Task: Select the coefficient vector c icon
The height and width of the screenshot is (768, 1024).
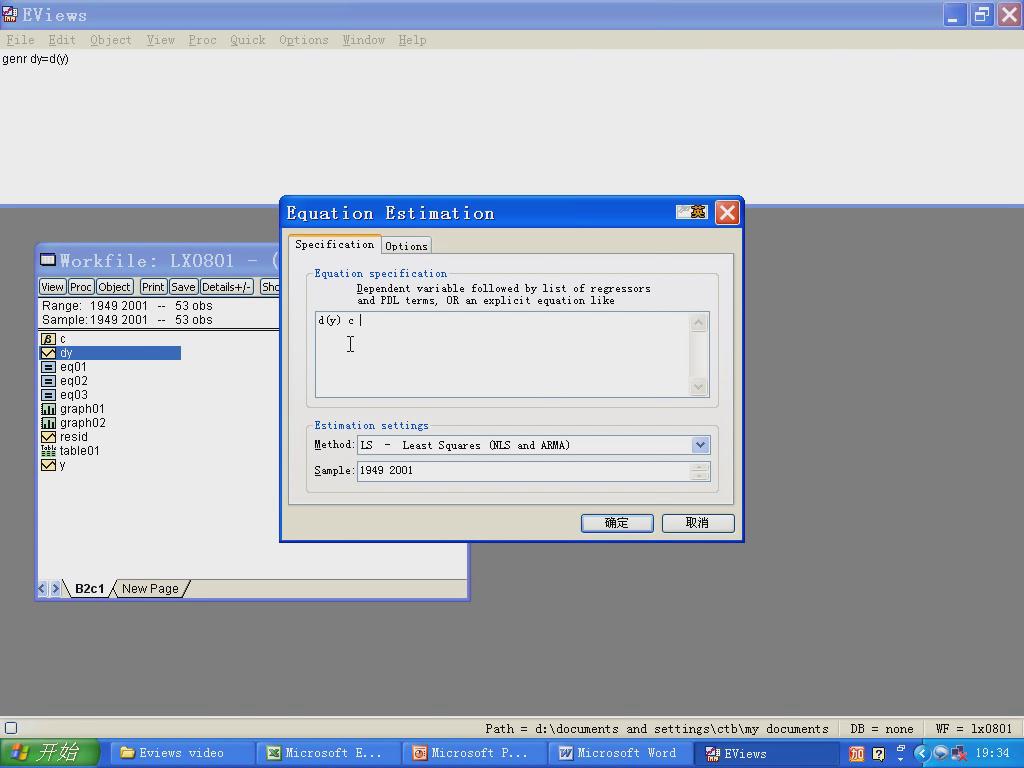Action: coord(48,339)
